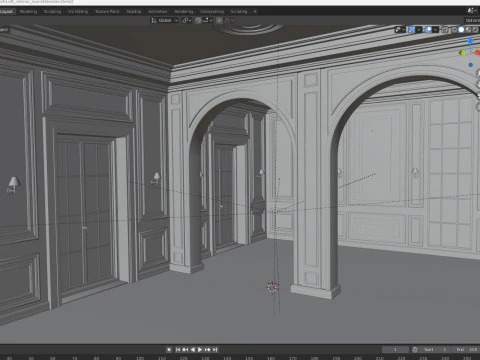The width and height of the screenshot is (480, 360).
Task: Click the End frame field
Action: tap(465, 350)
